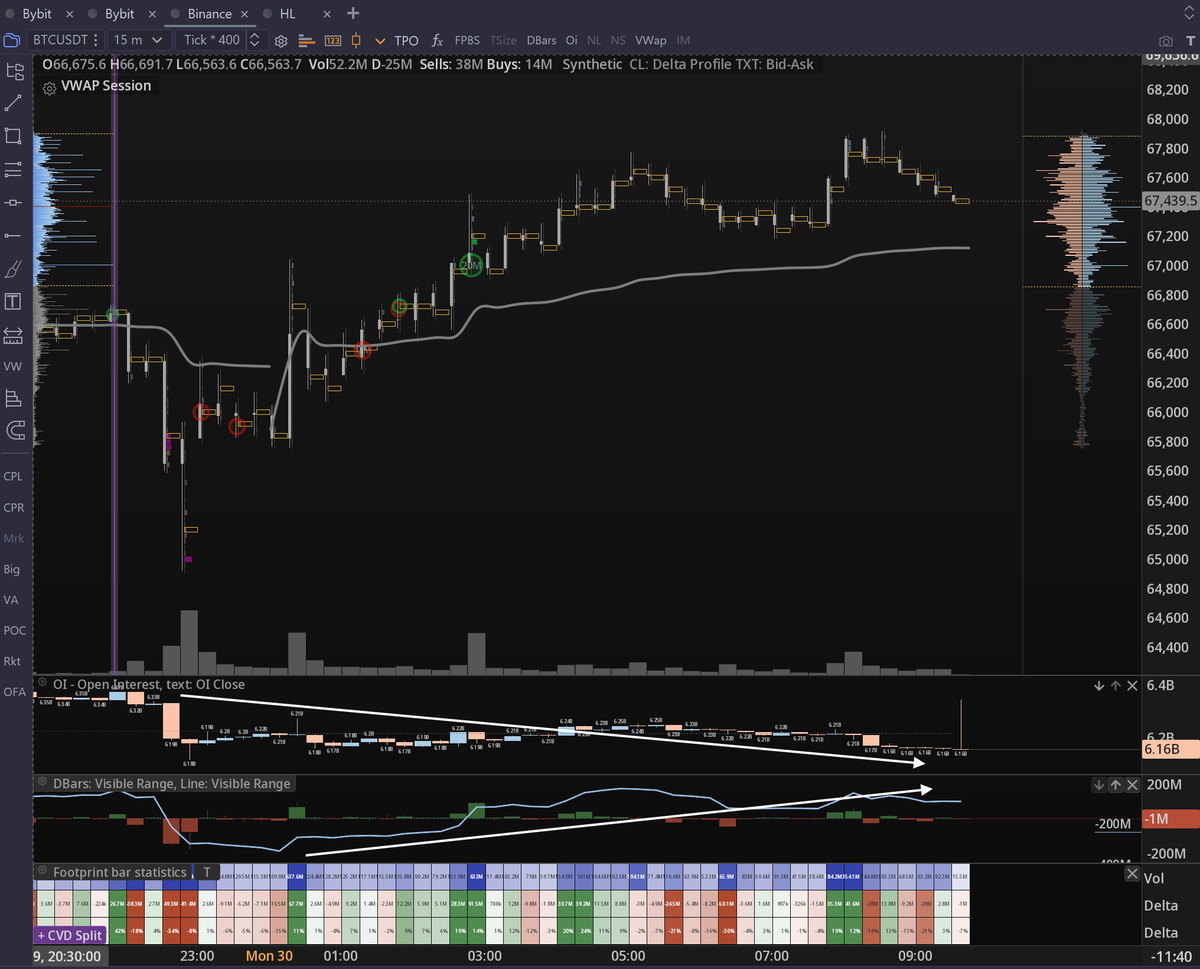Toggle the IM indicator
Screen dimensions: 1200x969
coord(683,41)
